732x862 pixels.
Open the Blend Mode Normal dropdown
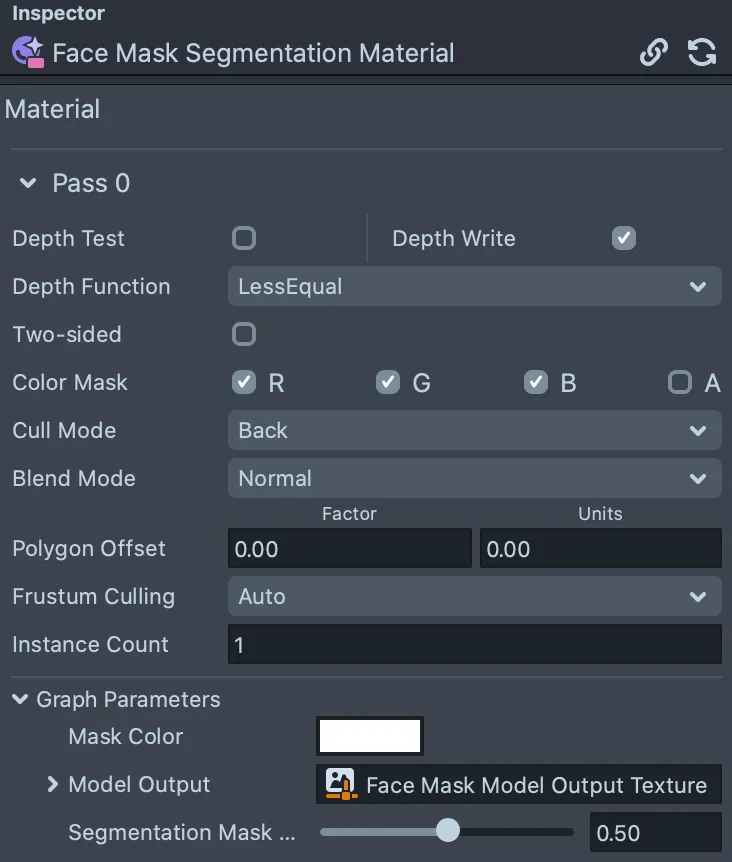tap(475, 478)
